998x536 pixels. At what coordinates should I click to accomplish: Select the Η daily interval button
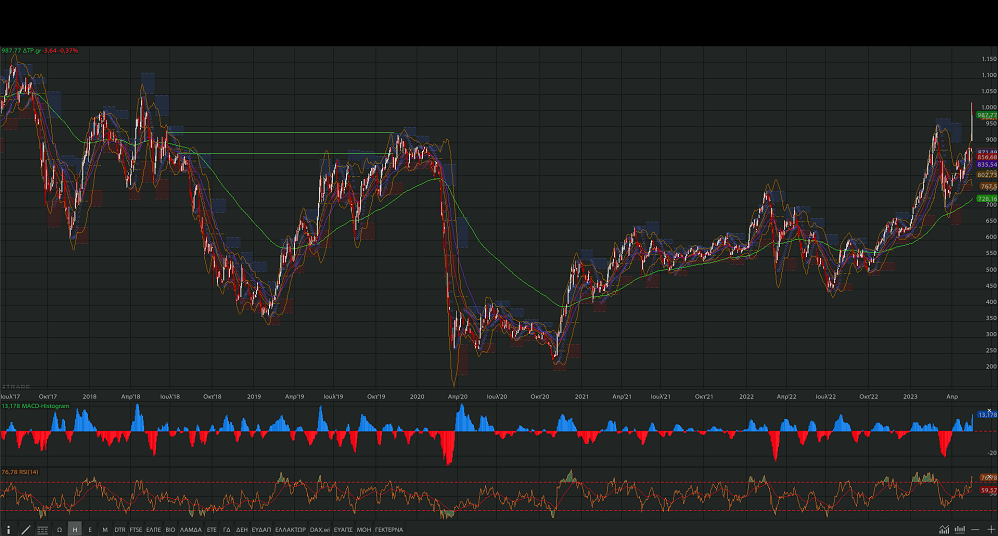(74, 530)
